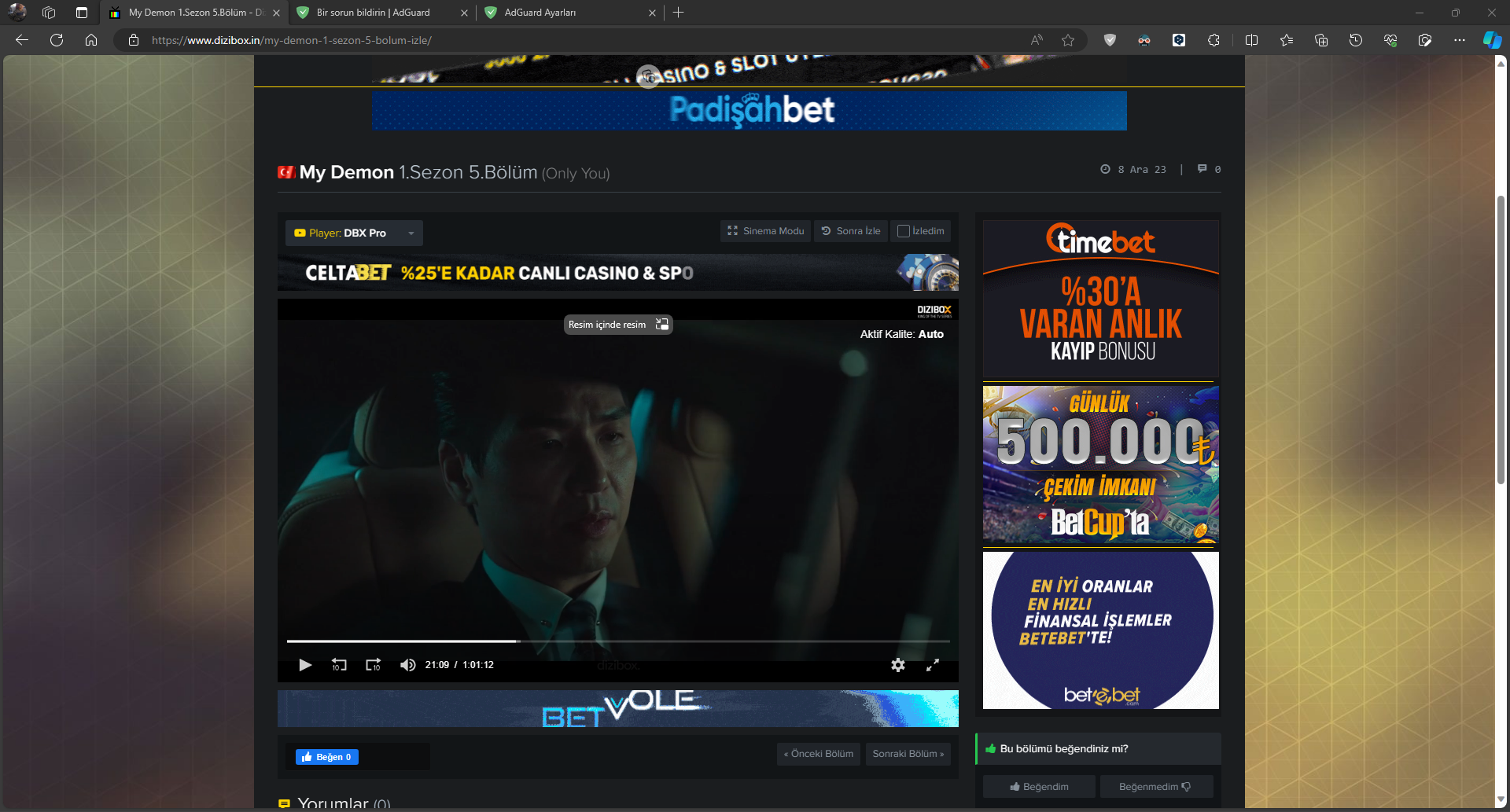Tick the İzledim checkbox
Screen dimensions: 1510x812
(904, 231)
